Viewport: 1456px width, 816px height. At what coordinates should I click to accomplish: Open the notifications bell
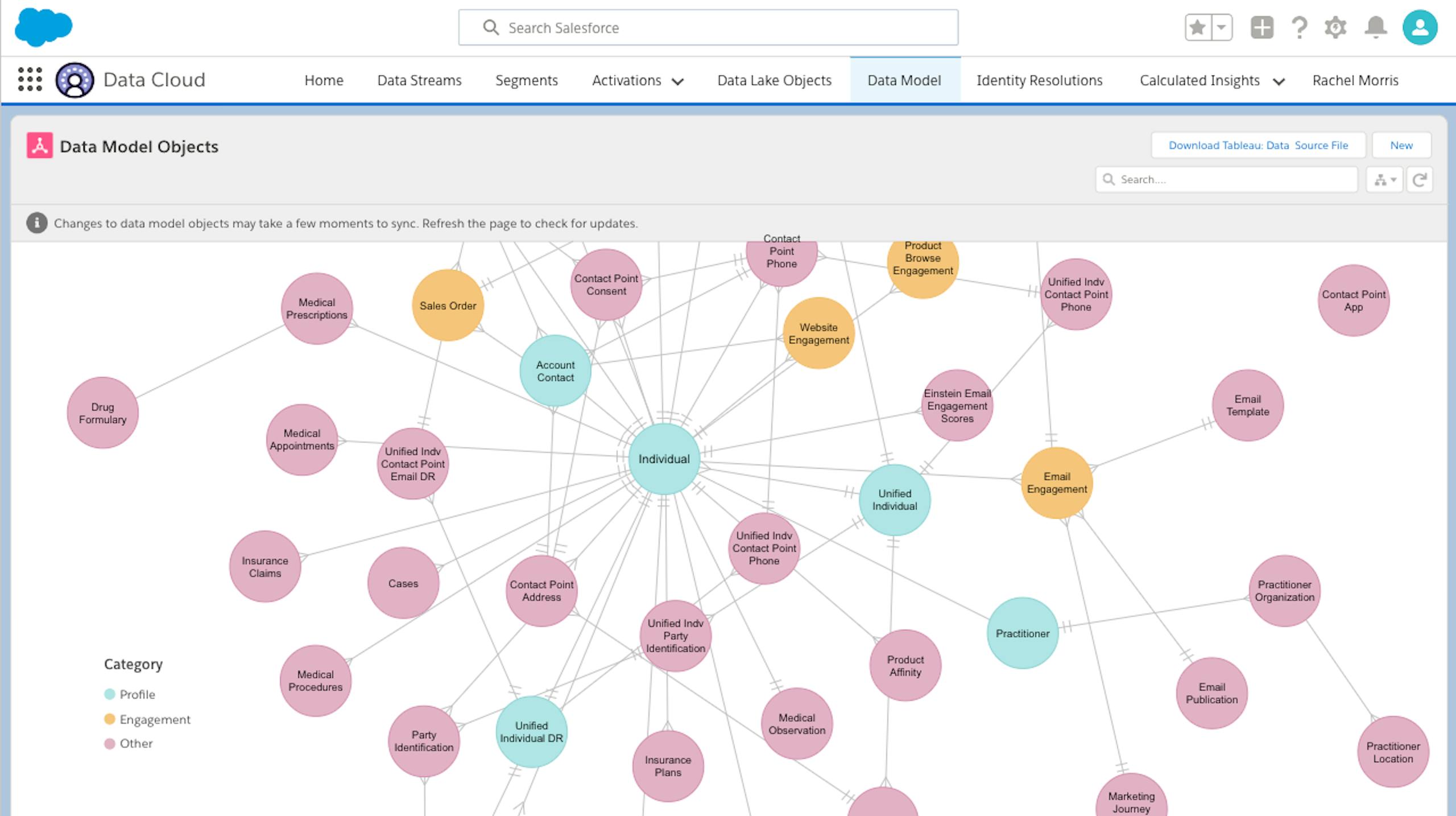click(x=1375, y=27)
